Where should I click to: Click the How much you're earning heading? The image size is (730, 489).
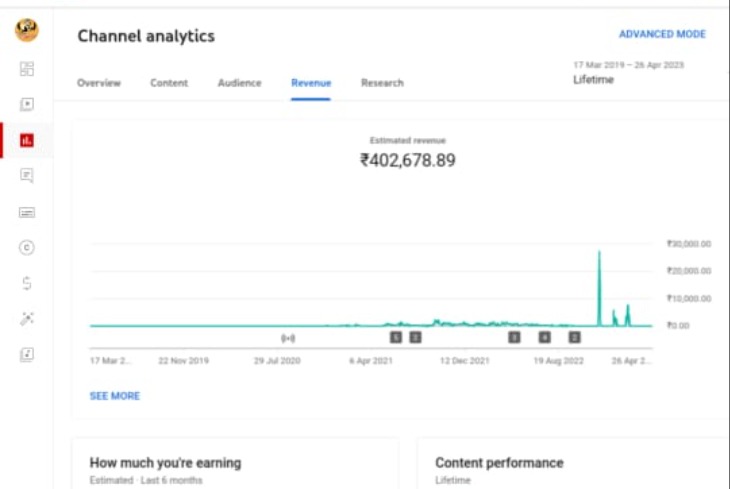tap(165, 463)
